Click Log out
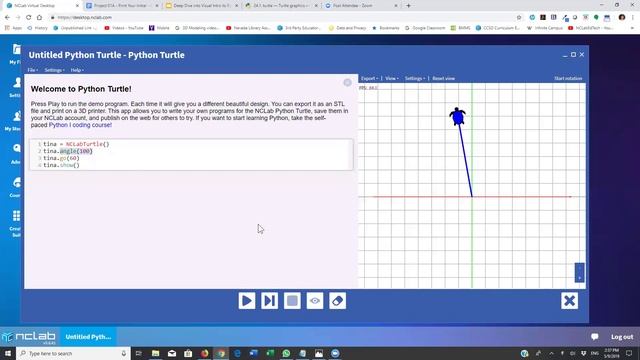This screenshot has height=360, width=640. click(x=622, y=337)
